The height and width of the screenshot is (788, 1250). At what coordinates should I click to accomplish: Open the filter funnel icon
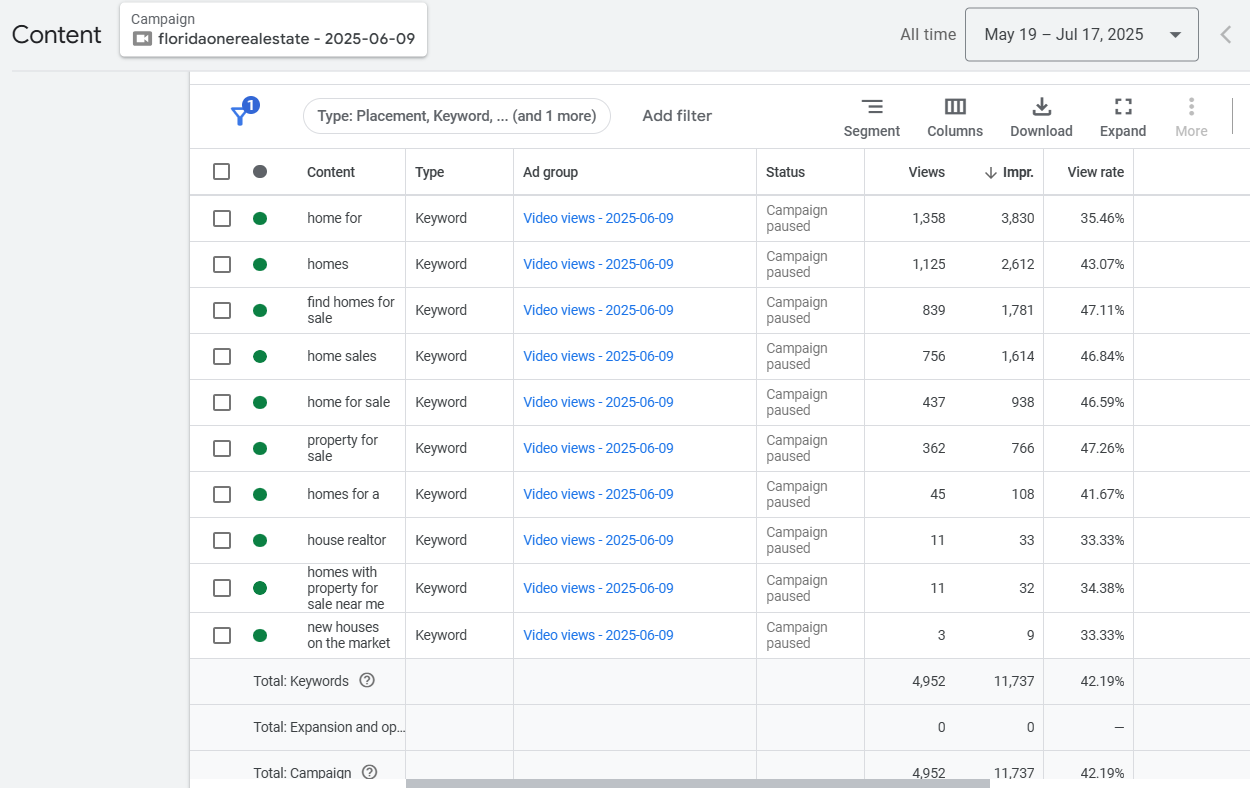click(x=240, y=116)
